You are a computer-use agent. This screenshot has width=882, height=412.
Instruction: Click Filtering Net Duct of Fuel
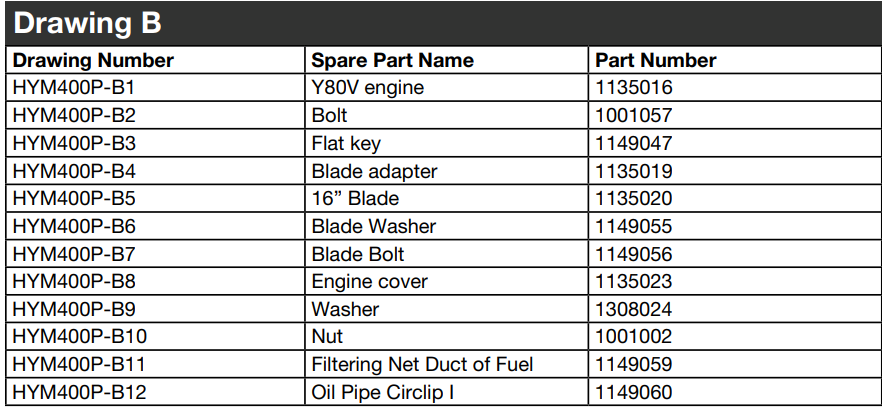pyautogui.click(x=422, y=365)
